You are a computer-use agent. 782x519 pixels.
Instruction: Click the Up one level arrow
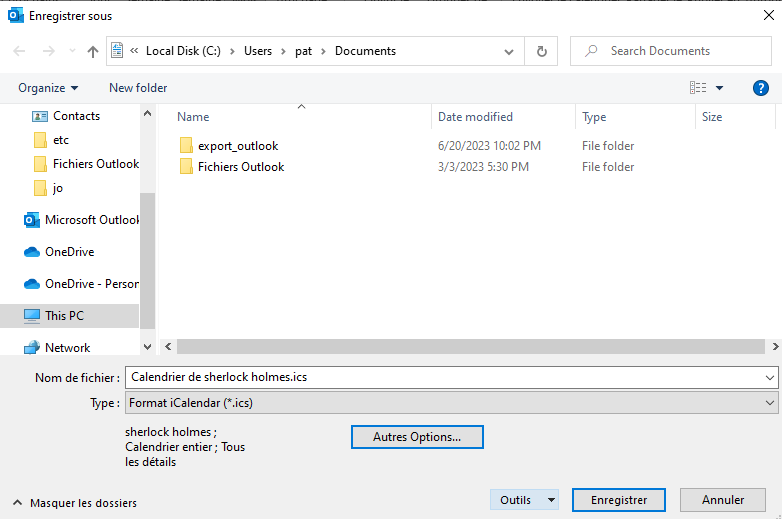(x=93, y=51)
